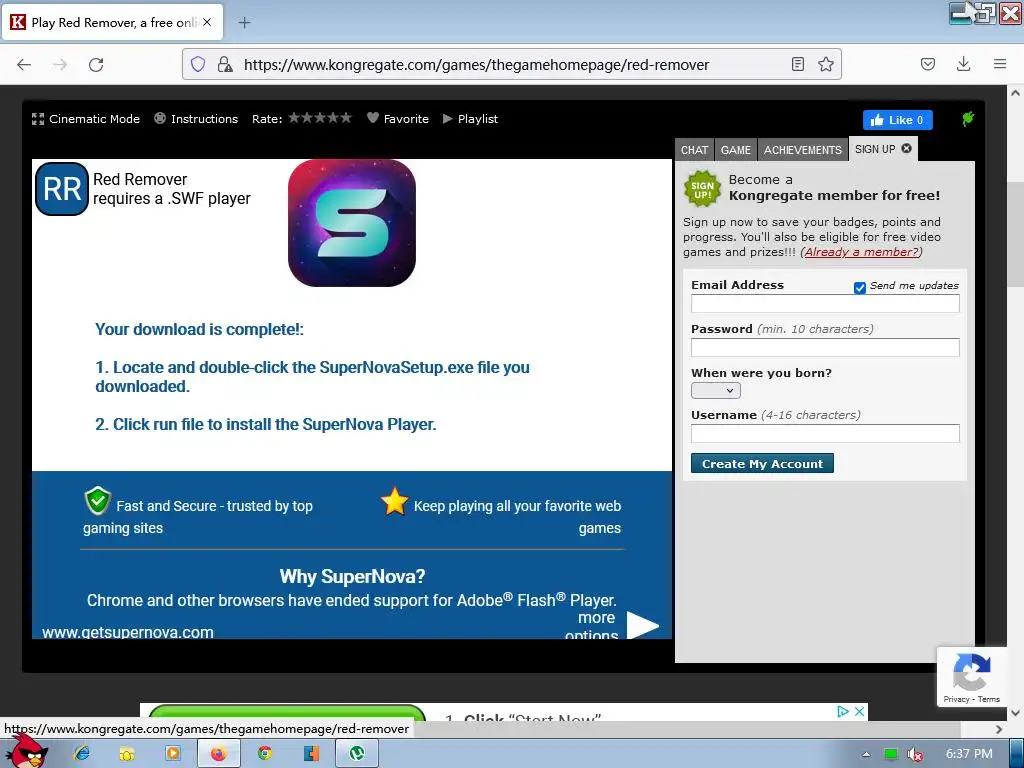Click the SuperNova S logo
This screenshot has height=768, width=1024.
pyautogui.click(x=352, y=223)
